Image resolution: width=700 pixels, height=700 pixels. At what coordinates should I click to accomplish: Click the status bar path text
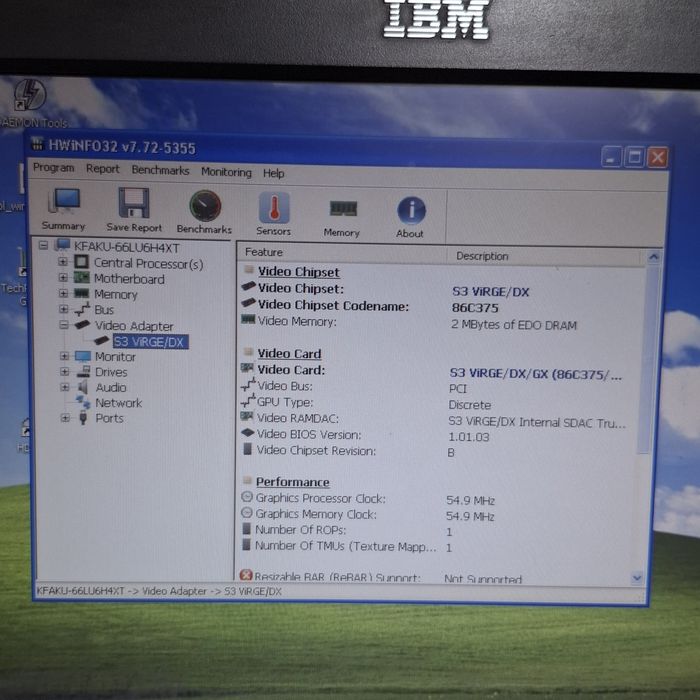tap(159, 591)
